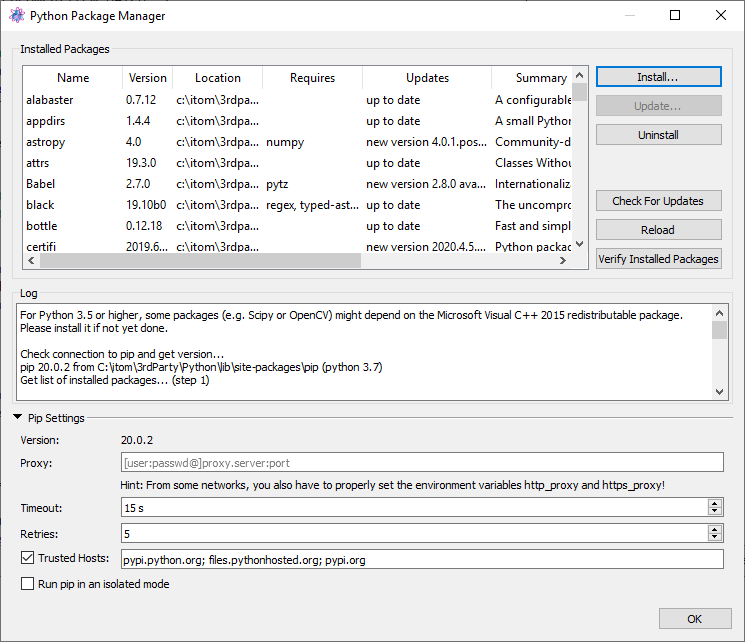745x642 pixels.
Task: Sort packages by the Name column header
Action: [73, 78]
